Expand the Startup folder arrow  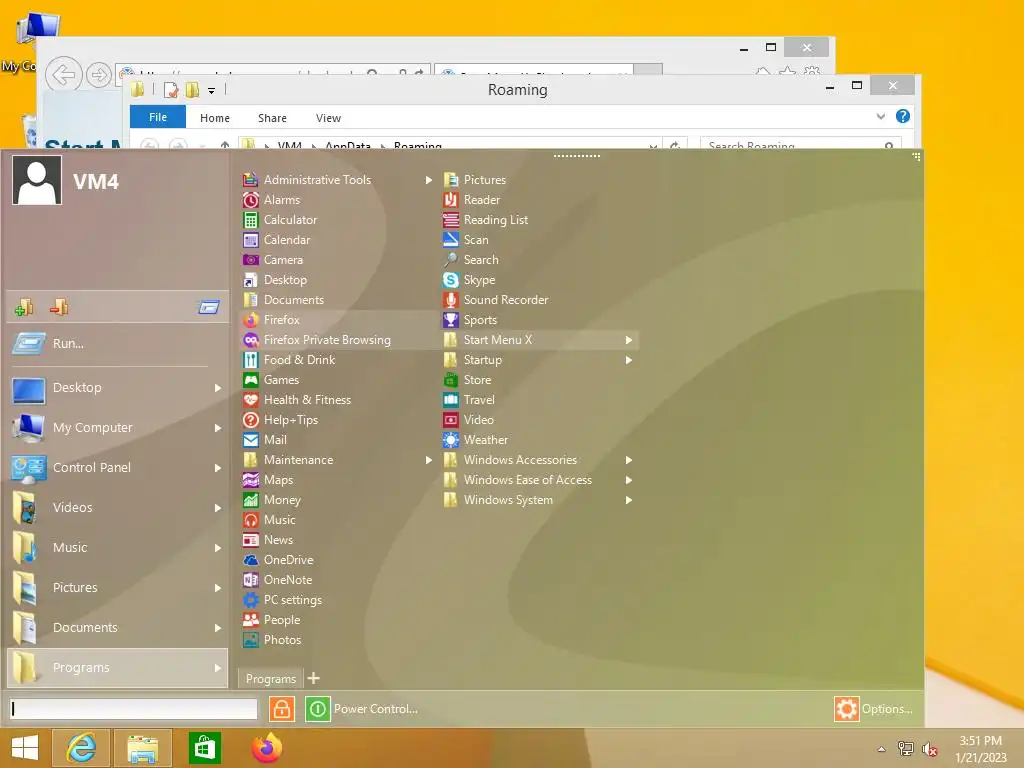pos(629,360)
